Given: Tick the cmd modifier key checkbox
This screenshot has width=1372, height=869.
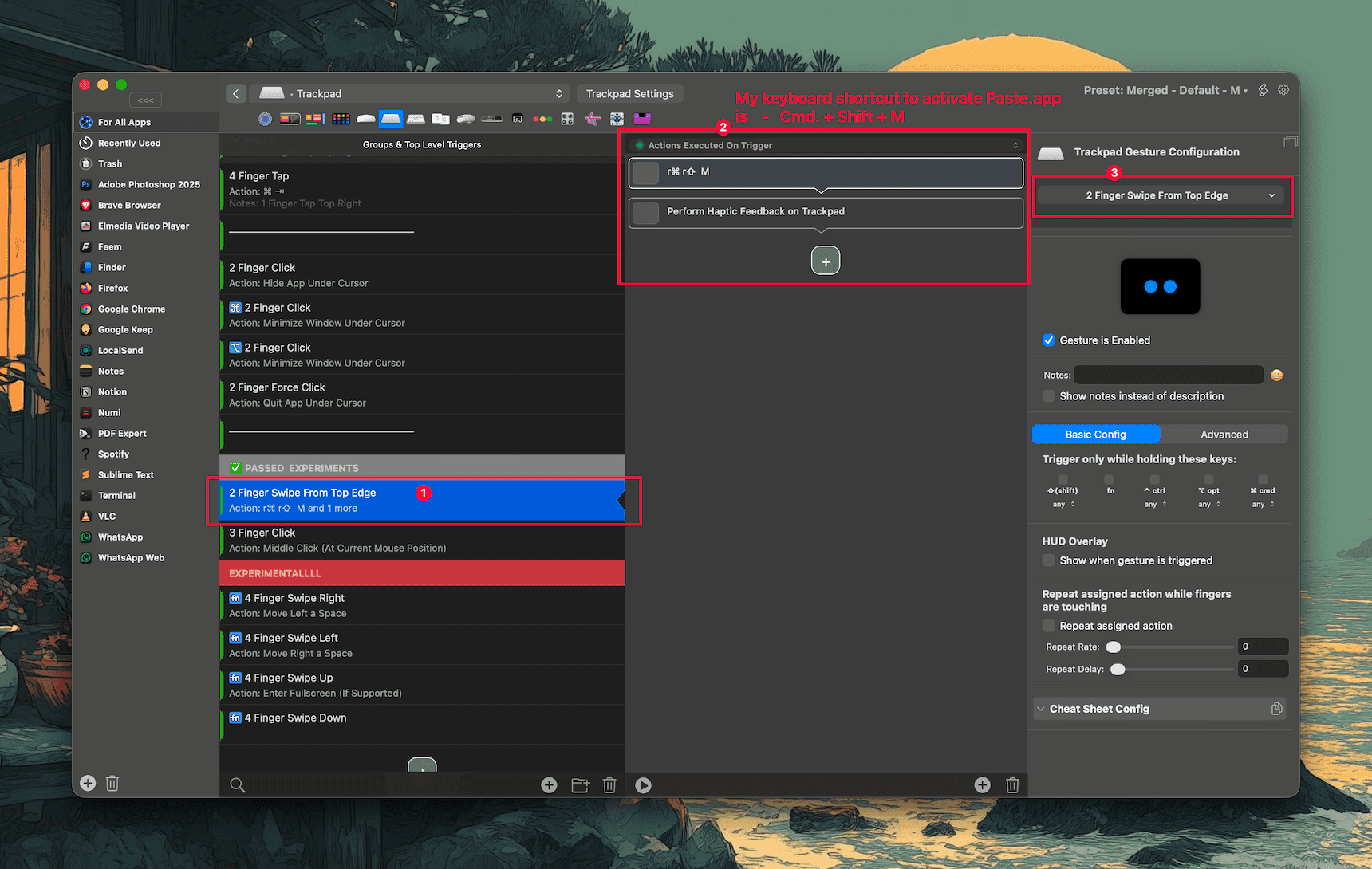Looking at the screenshot, I should [x=1263, y=479].
